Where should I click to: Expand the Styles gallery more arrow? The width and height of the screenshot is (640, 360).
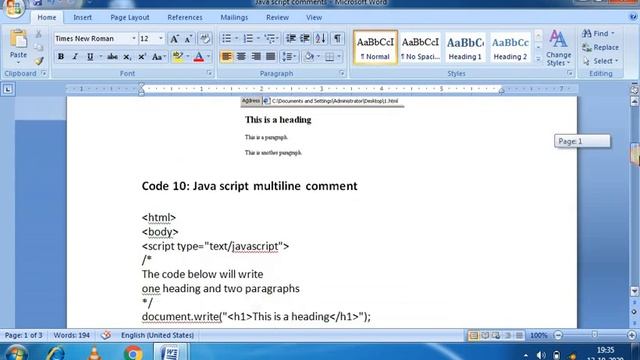coord(538,60)
